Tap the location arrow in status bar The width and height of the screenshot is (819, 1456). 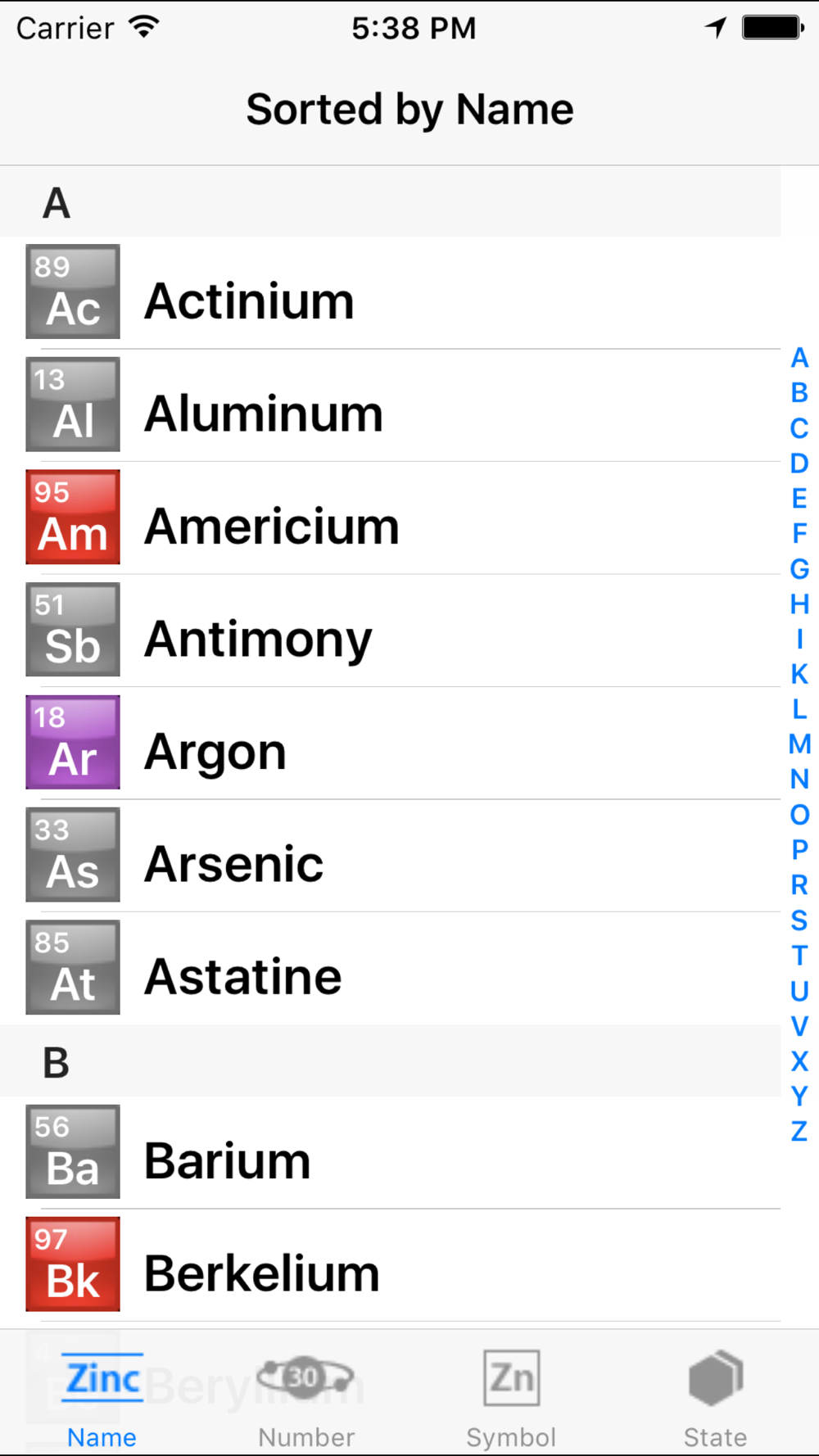(716, 28)
